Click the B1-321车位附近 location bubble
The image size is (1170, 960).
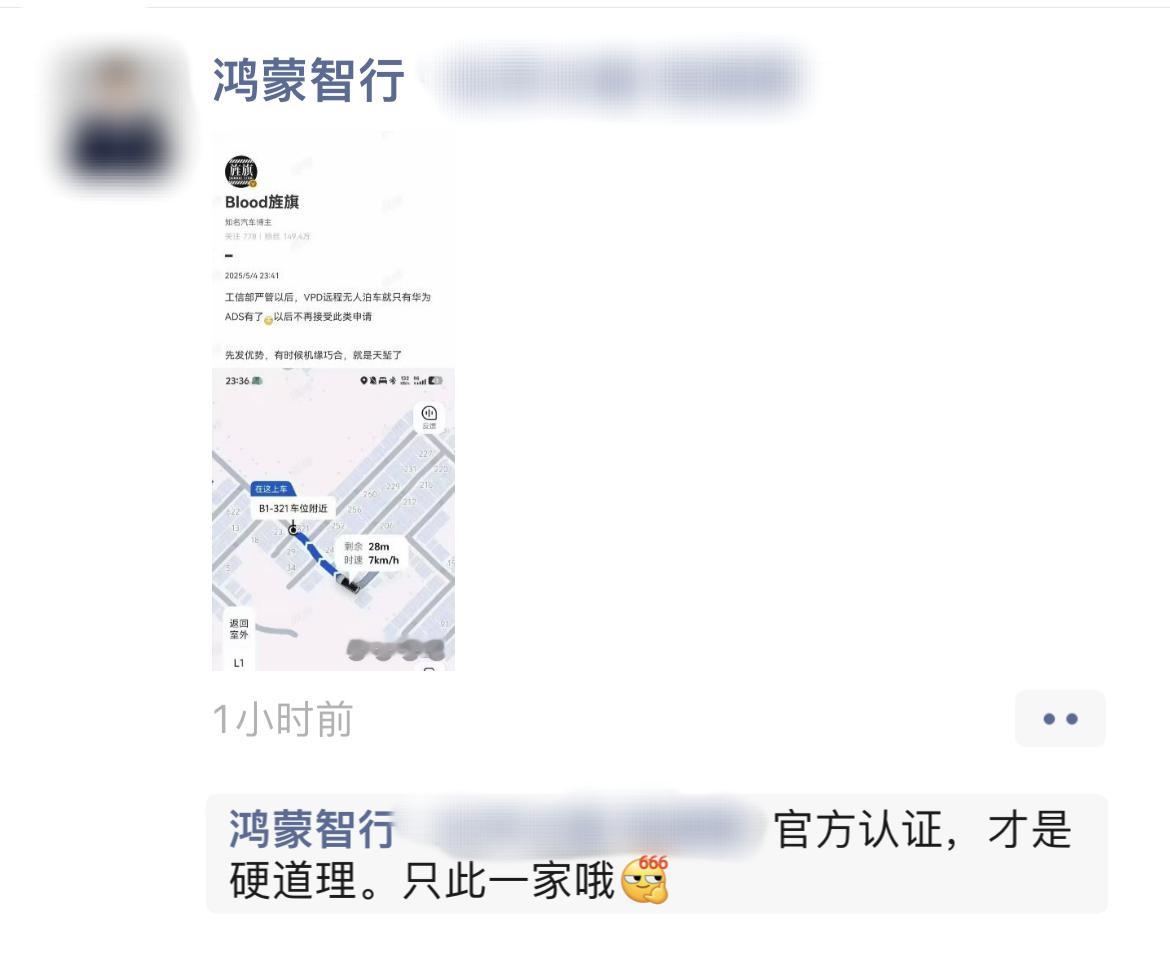tap(293, 508)
